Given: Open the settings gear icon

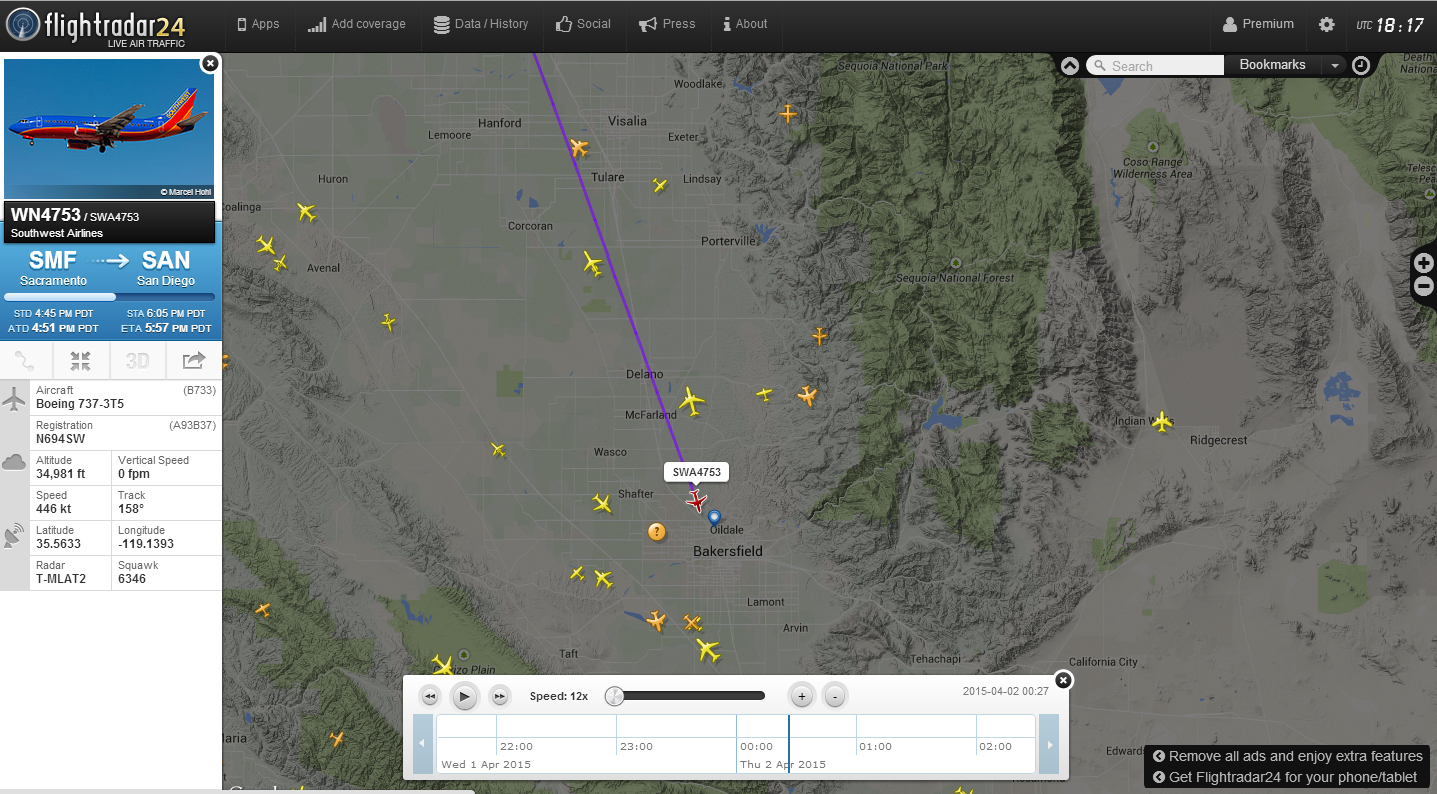Looking at the screenshot, I should click(x=1326, y=25).
